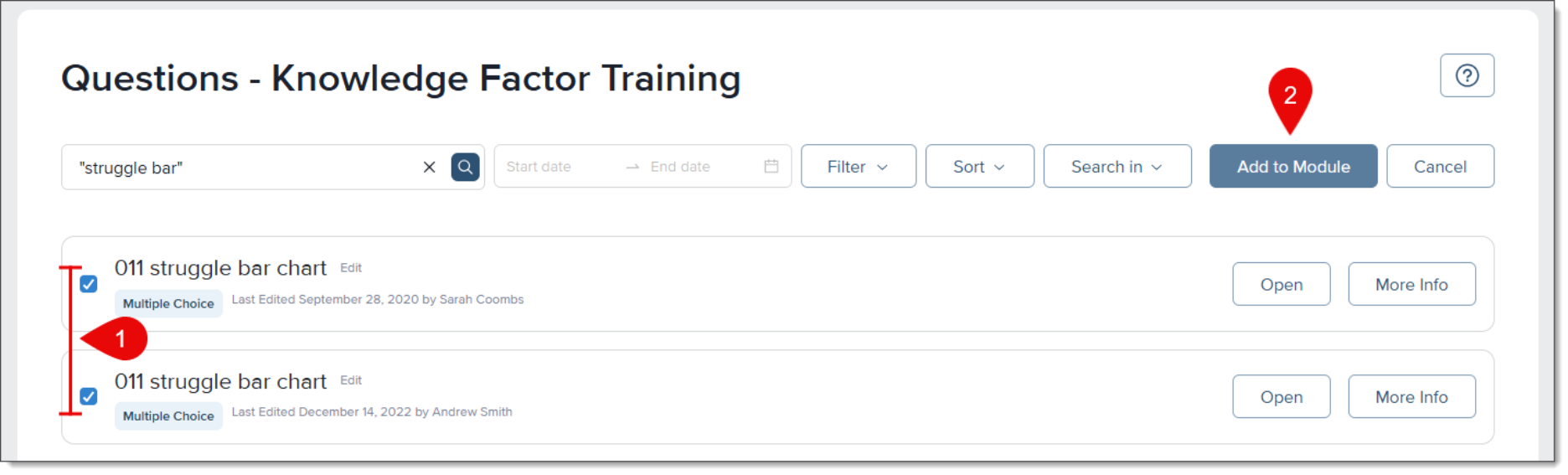Click Edit link beside first question title
The height and width of the screenshot is (475, 1568).
pyautogui.click(x=351, y=268)
